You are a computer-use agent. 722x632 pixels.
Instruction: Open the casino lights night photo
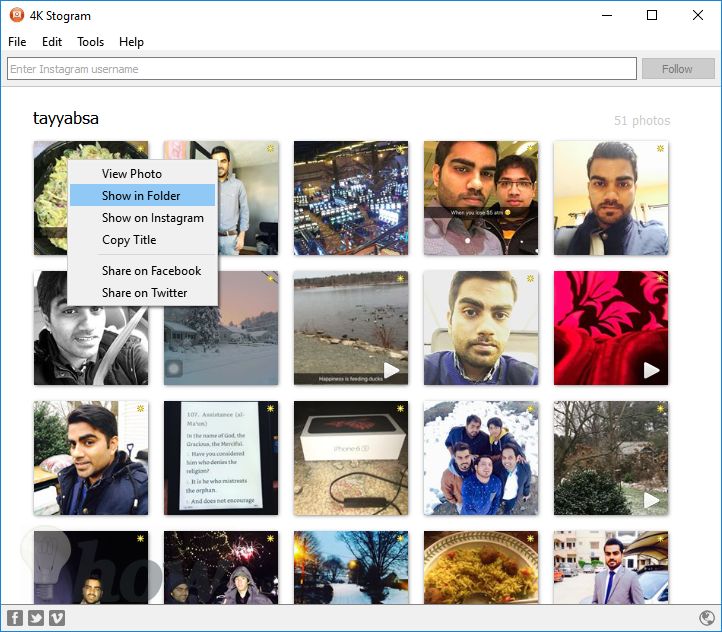[x=351, y=198]
